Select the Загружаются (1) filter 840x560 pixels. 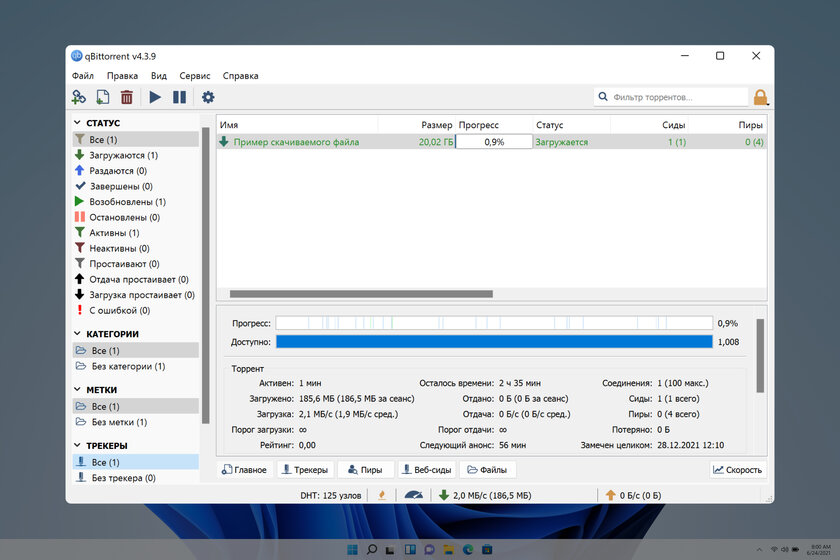point(136,155)
